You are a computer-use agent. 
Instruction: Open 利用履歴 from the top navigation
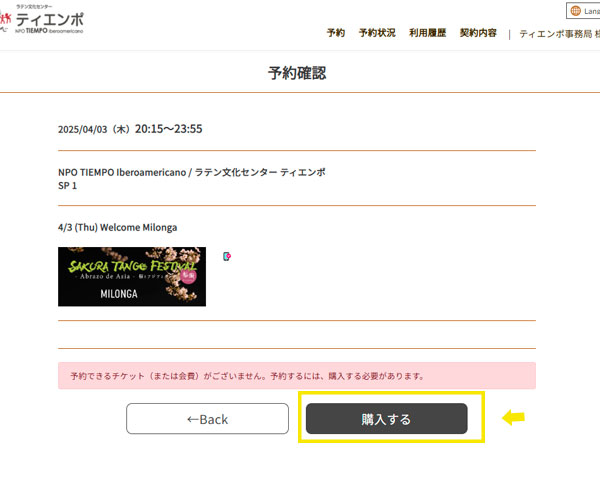pos(427,33)
